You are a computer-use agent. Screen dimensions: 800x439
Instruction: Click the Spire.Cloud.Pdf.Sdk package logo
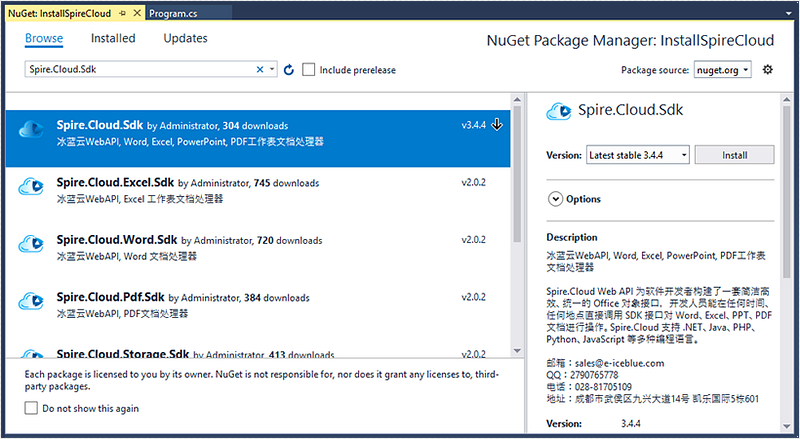pos(31,301)
